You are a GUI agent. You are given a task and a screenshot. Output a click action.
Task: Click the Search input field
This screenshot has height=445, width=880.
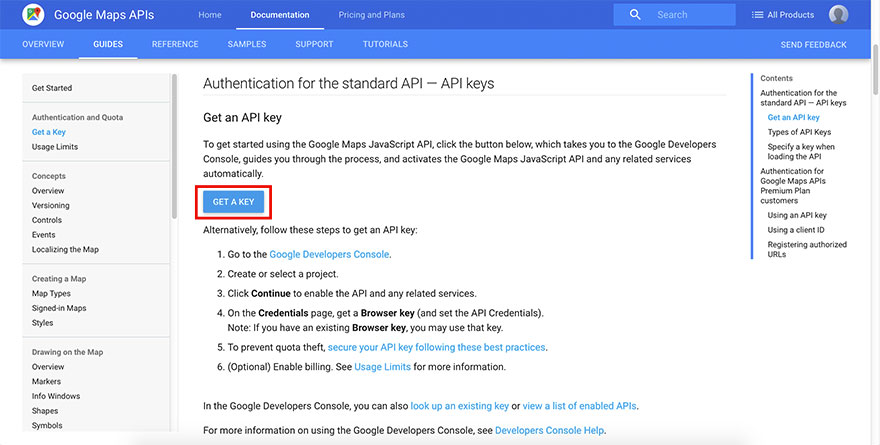(674, 15)
